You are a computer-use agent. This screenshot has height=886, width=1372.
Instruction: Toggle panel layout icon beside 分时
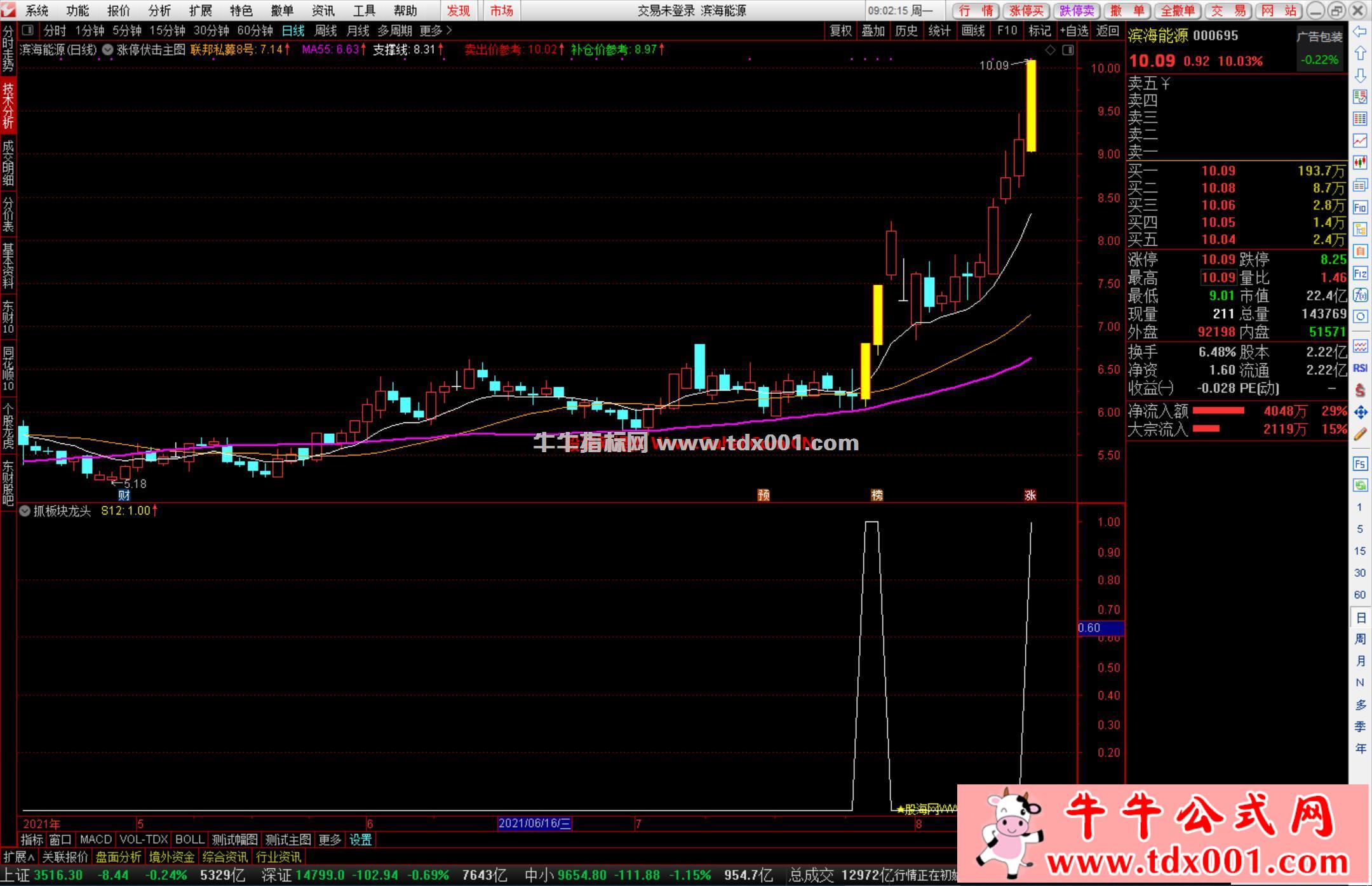click(27, 30)
